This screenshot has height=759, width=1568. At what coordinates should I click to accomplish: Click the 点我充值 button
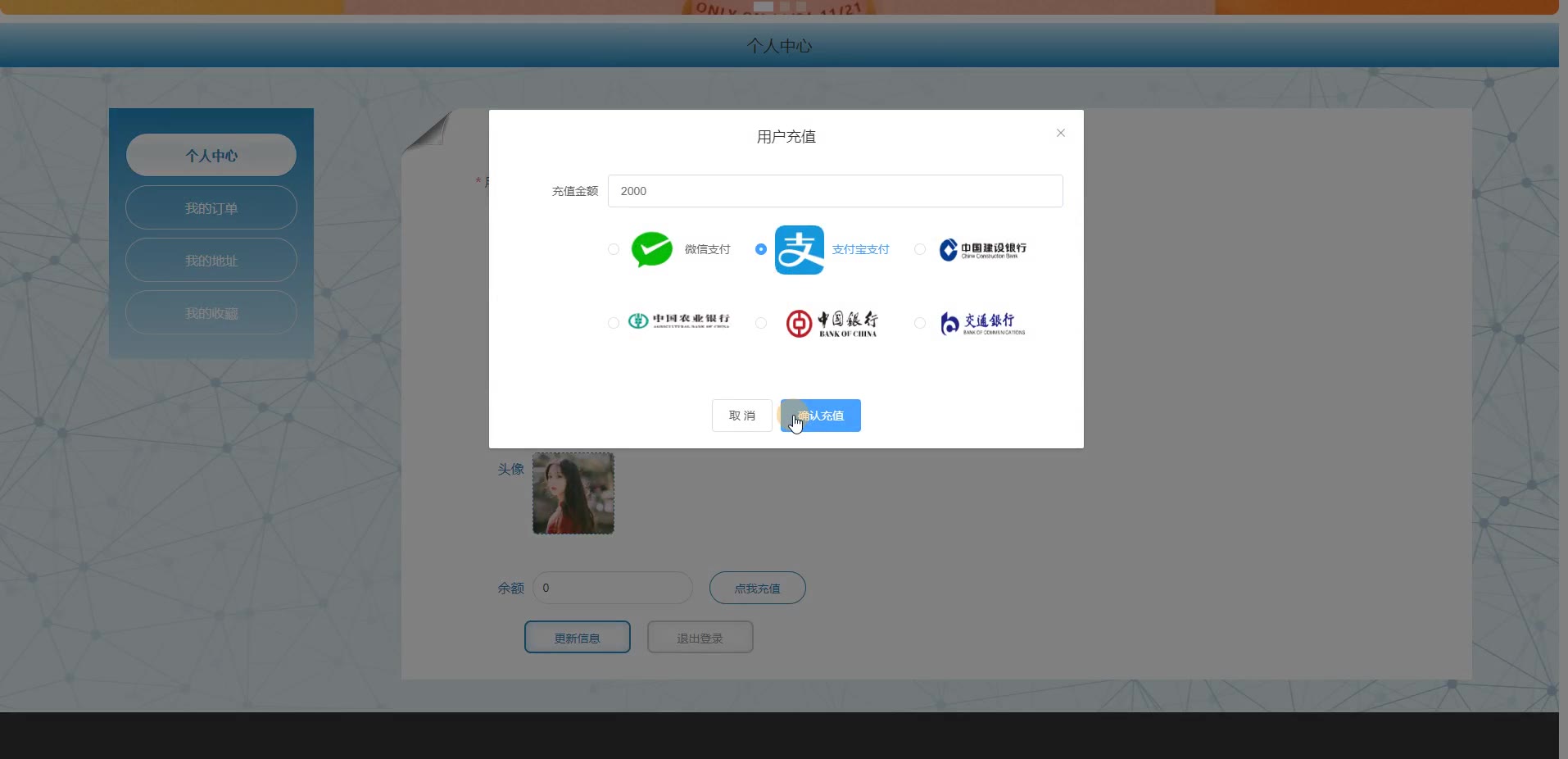758,588
